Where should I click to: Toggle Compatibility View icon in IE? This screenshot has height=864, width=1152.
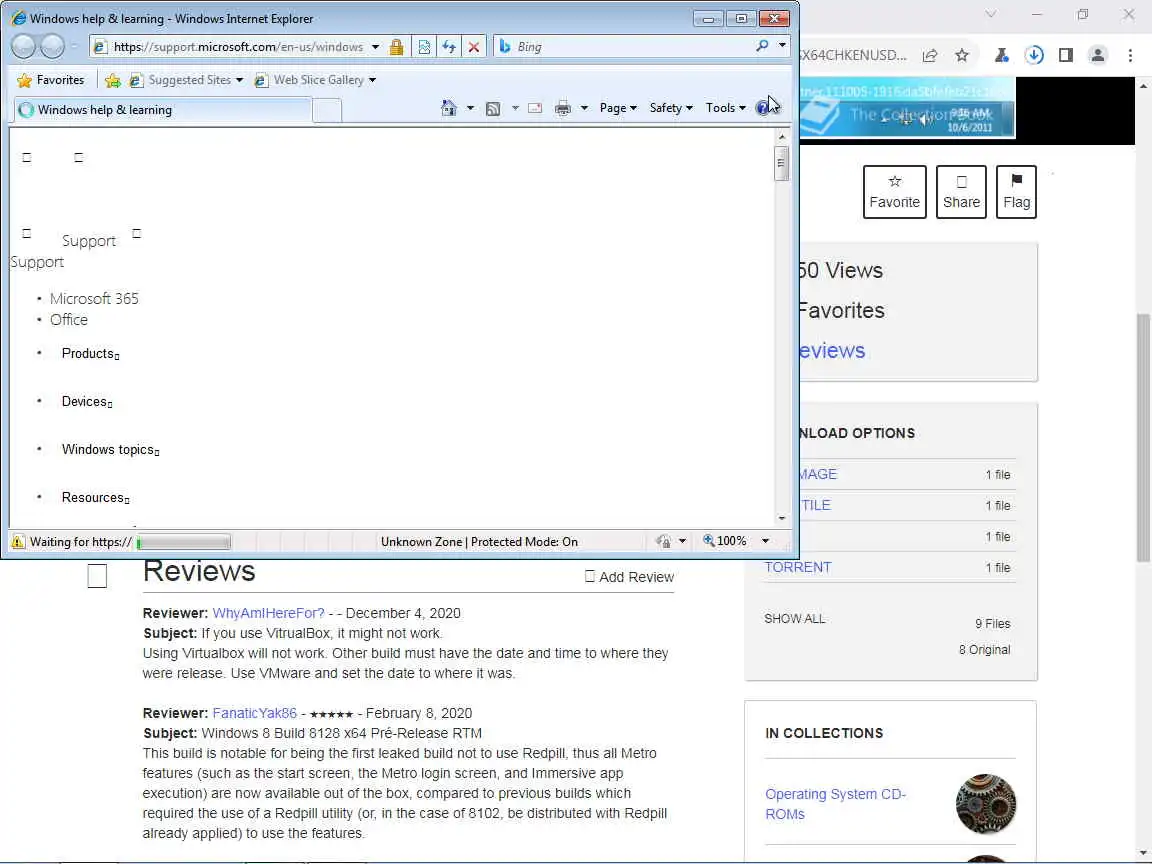pos(424,47)
